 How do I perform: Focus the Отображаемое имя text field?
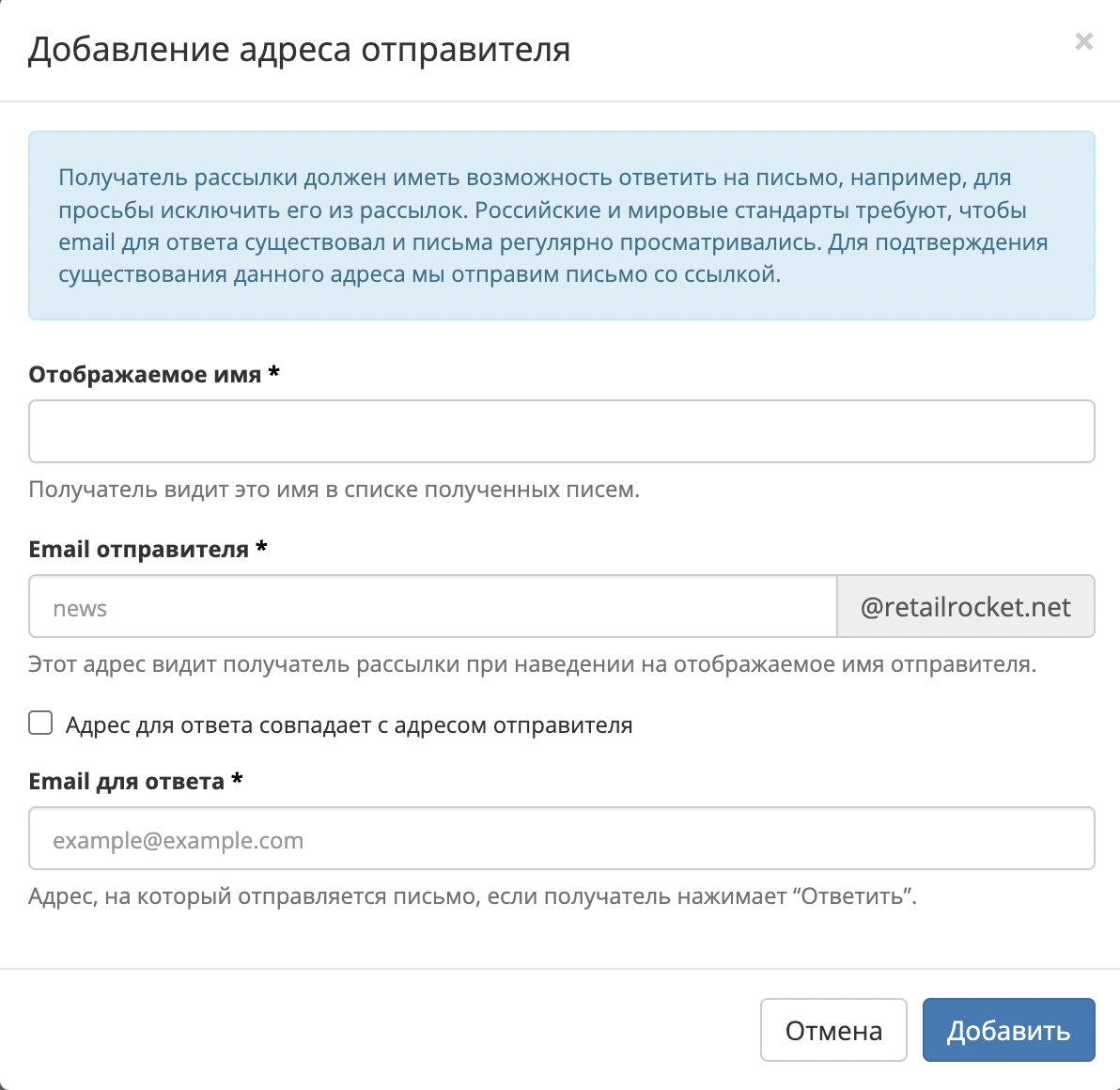[x=562, y=431]
